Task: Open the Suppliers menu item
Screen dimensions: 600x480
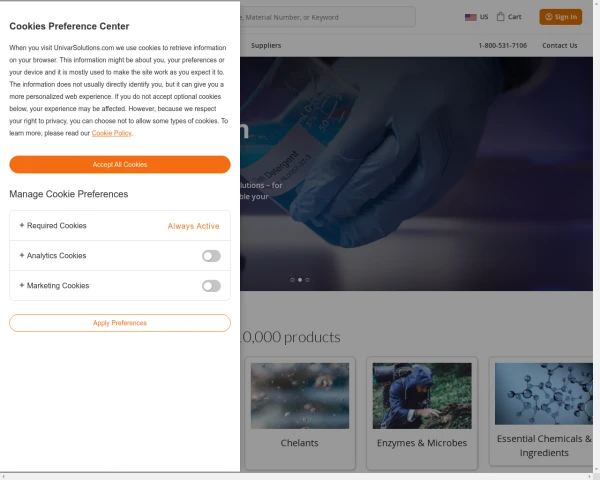Action: [x=266, y=45]
